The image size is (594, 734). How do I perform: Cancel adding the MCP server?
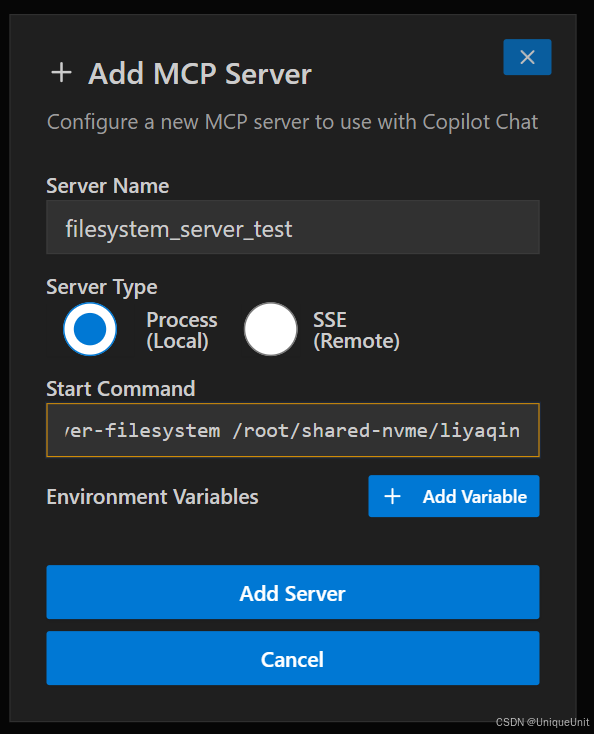[293, 658]
